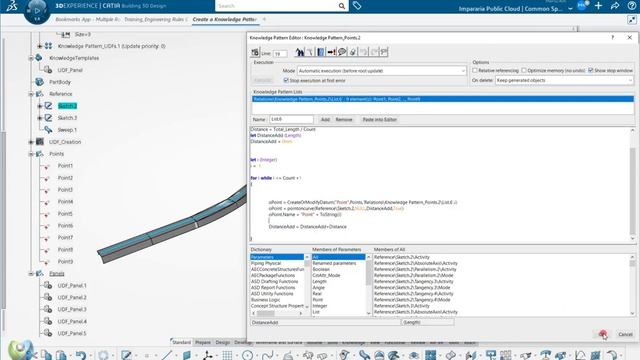Click the Line number field
This screenshot has width=640, height=360.
pos(279,54)
